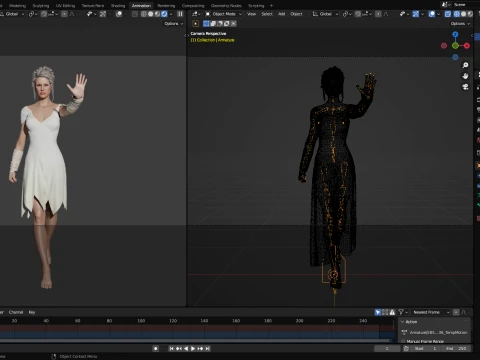Pause the render preview with the pause icon

point(180,14)
